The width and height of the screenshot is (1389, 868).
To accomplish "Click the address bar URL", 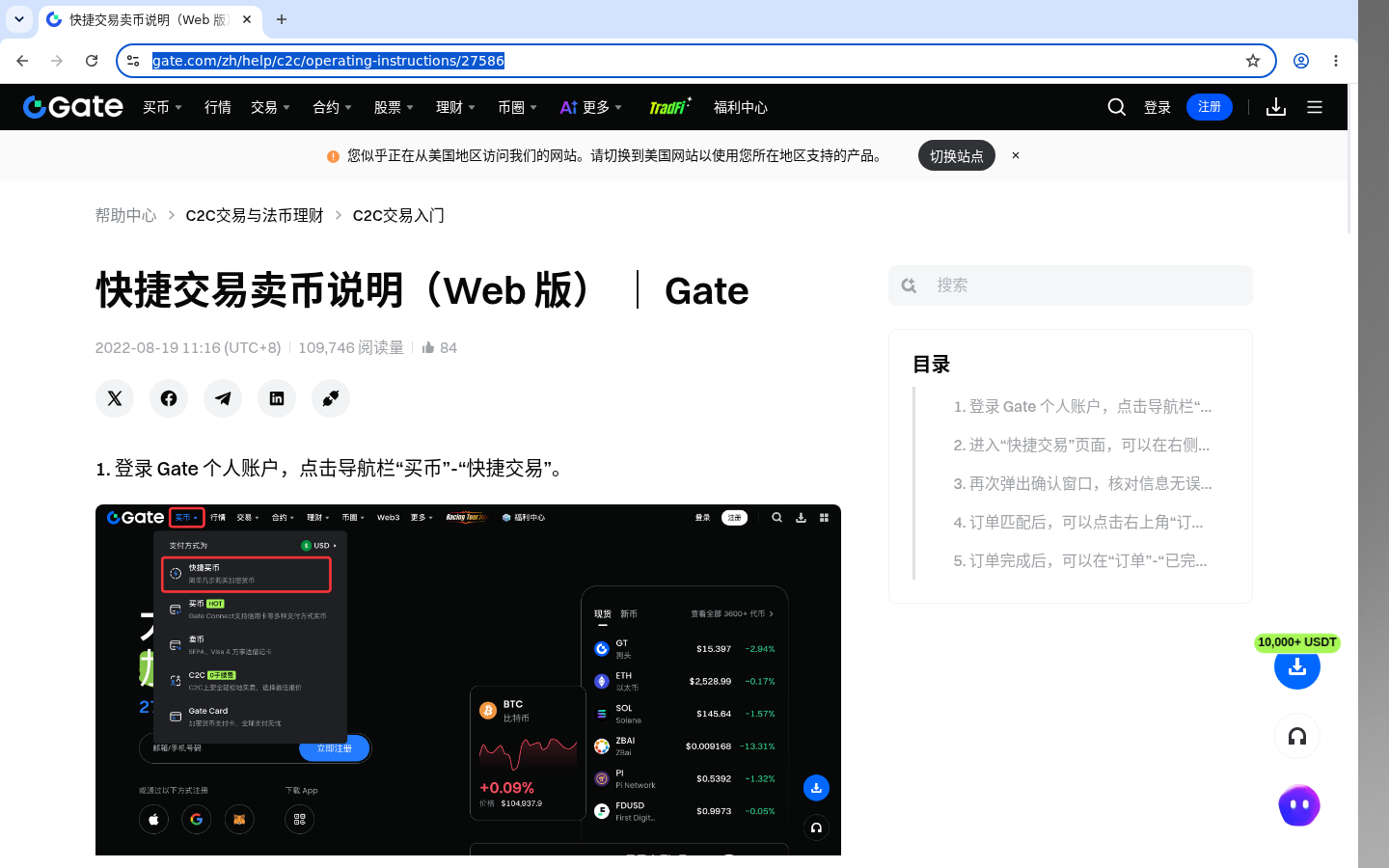I will tap(328, 61).
